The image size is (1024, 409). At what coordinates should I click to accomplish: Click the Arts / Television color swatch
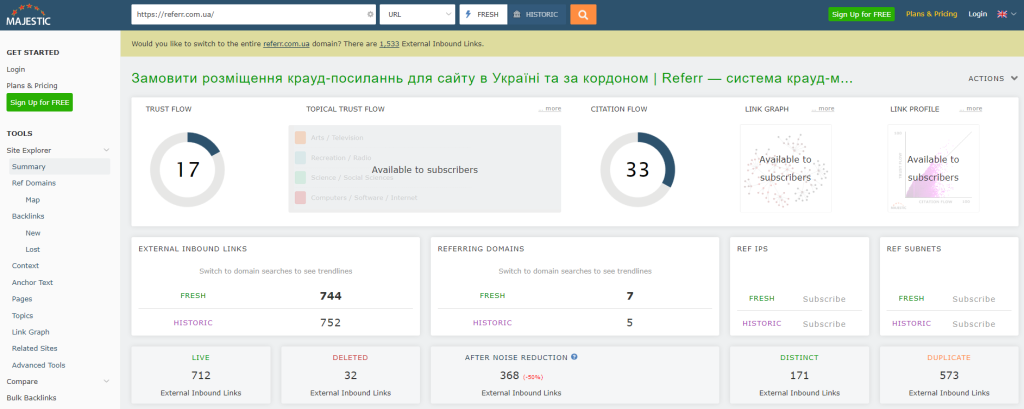click(x=300, y=137)
